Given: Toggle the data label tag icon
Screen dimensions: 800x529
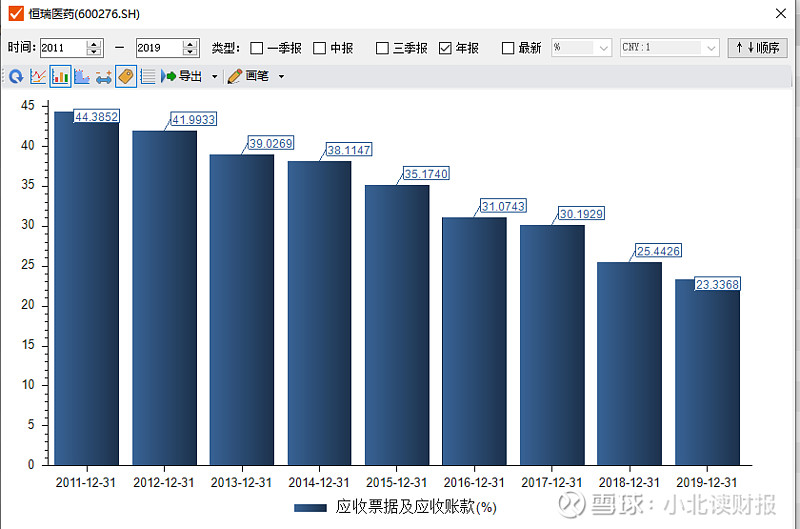Looking at the screenshot, I should coord(126,77).
